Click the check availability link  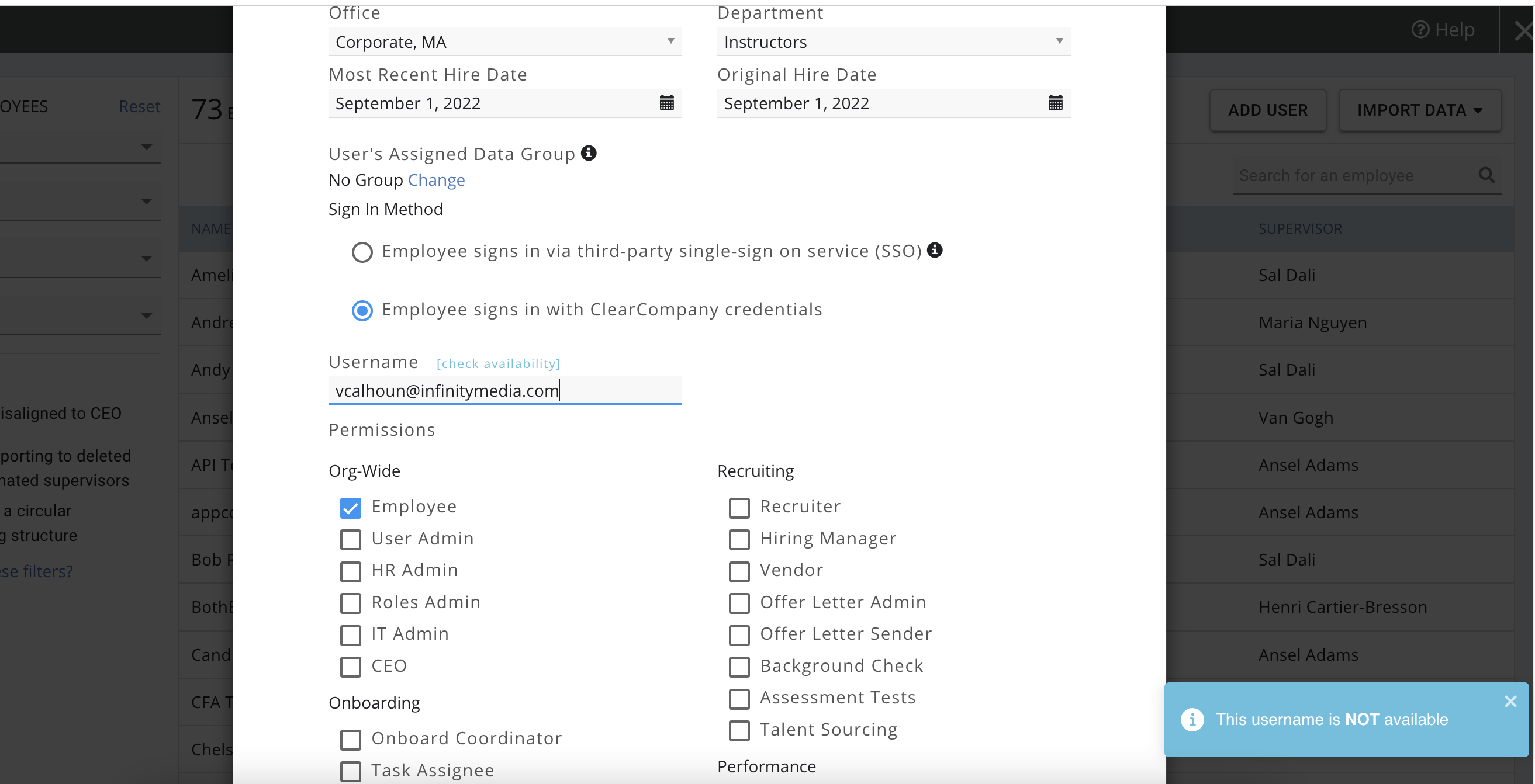498,363
